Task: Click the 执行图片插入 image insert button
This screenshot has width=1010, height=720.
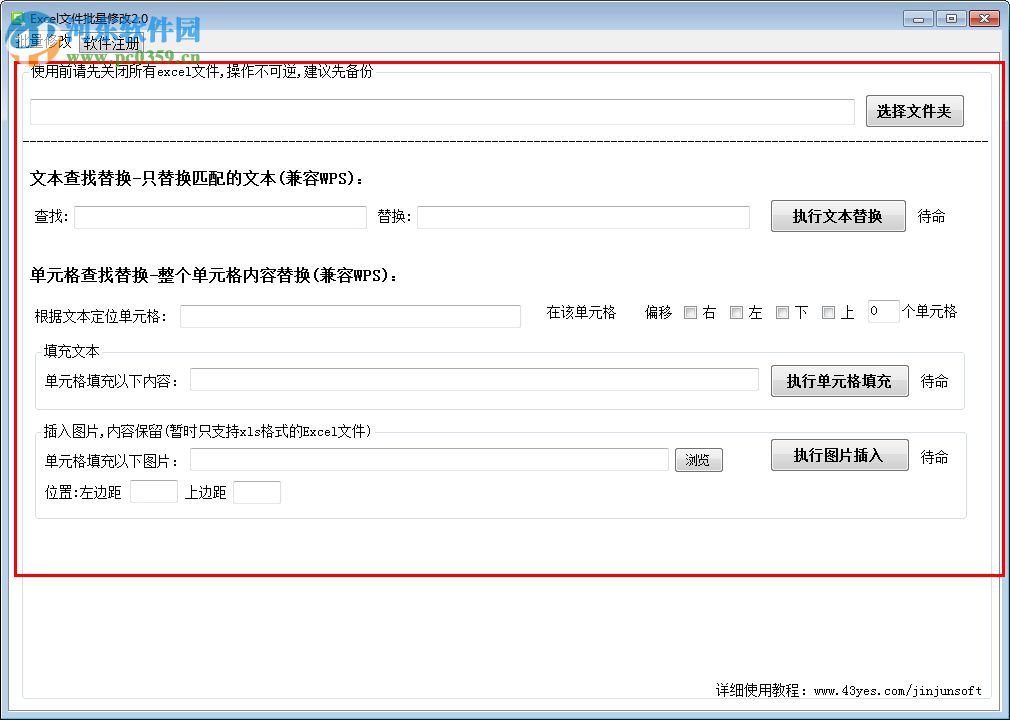Action: tap(839, 455)
